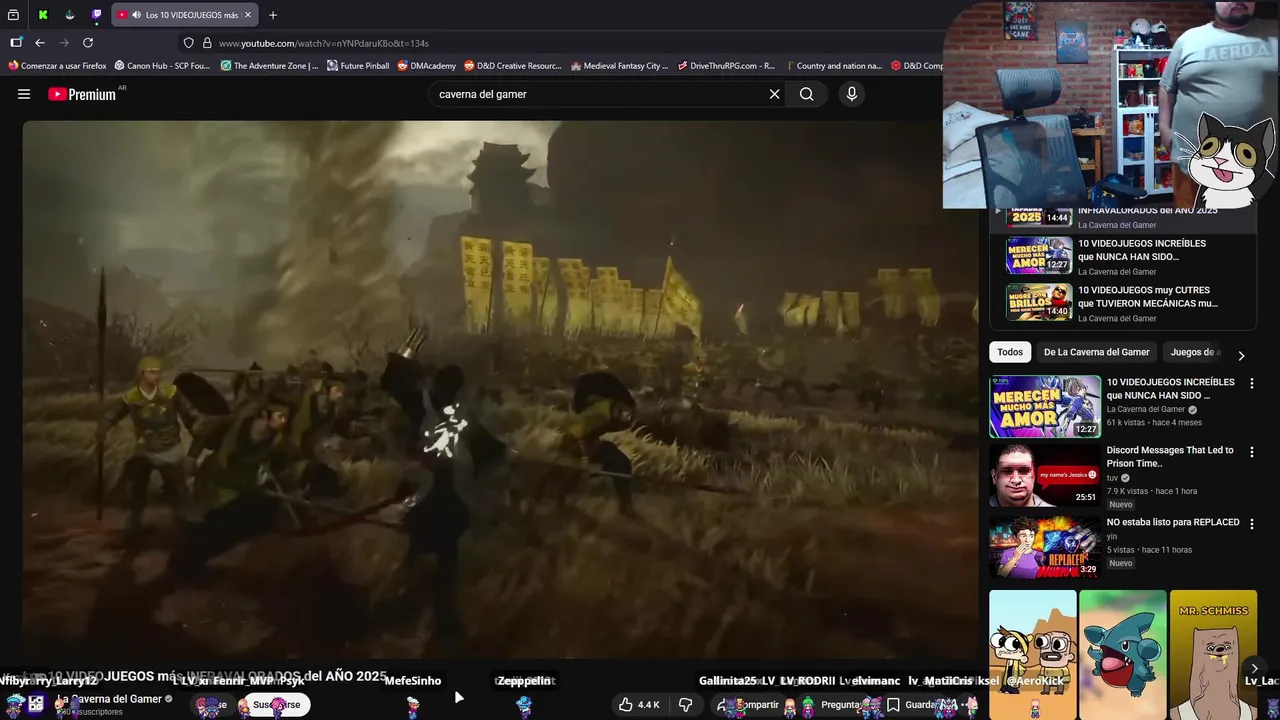Viewport: 1280px width, 720px height.
Task: Click the Suscribirse subscribe button
Action: [276, 705]
